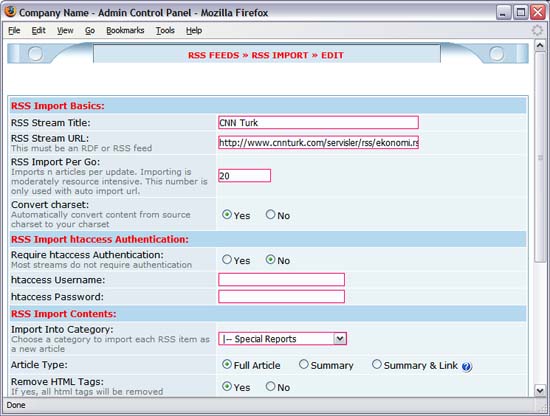
Task: Click the RSS Import Basics heading
Action: point(58,106)
